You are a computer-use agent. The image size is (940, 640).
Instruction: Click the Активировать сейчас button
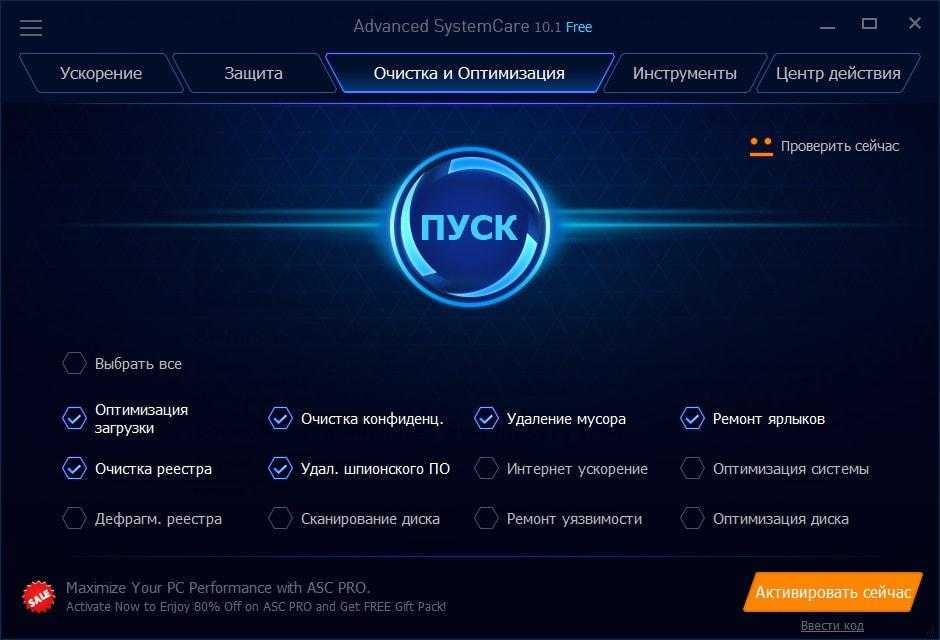(833, 592)
